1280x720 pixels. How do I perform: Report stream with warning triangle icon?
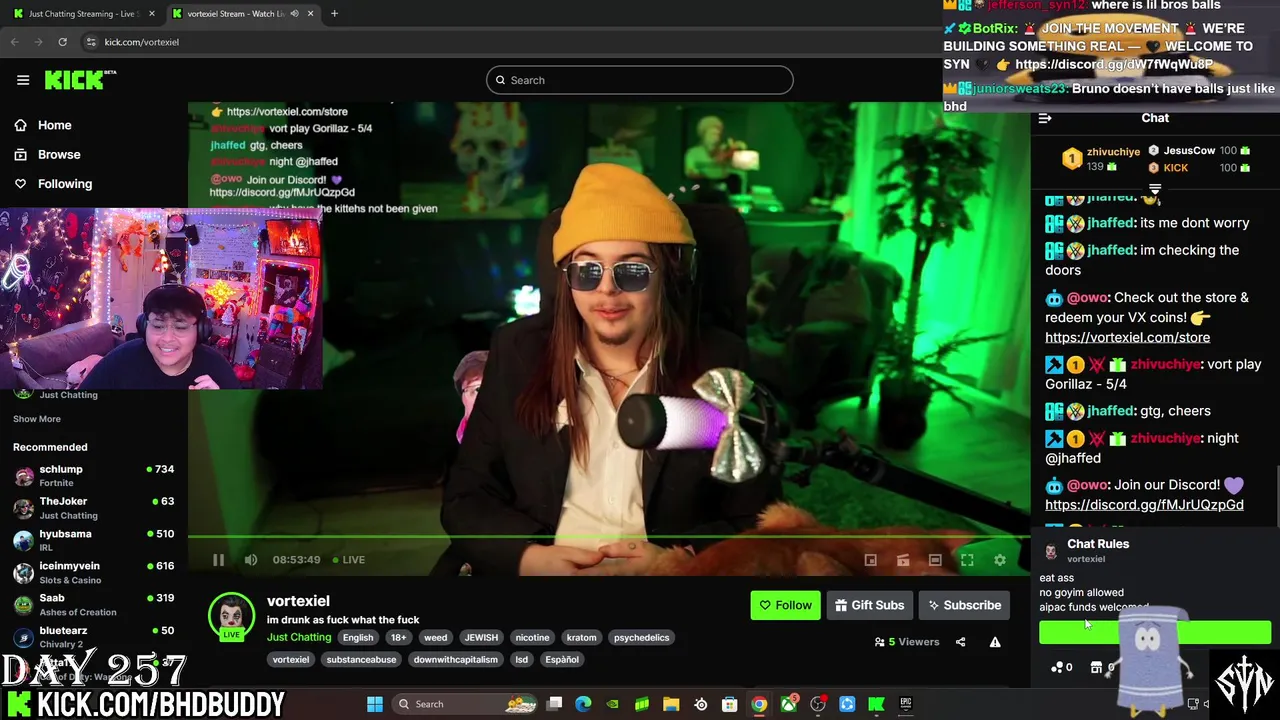pos(995,642)
